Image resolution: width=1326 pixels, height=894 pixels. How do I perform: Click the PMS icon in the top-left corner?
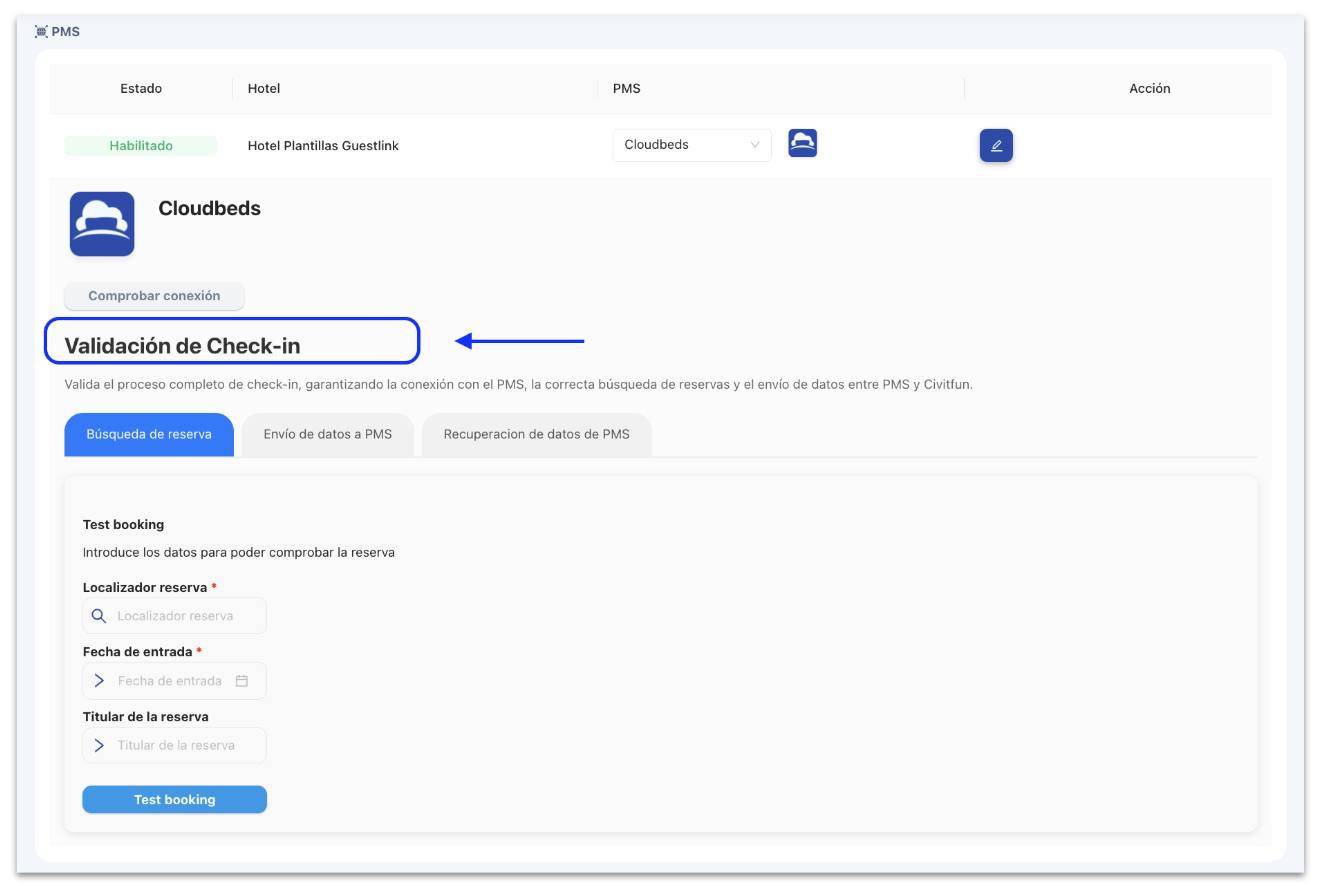[x=41, y=31]
